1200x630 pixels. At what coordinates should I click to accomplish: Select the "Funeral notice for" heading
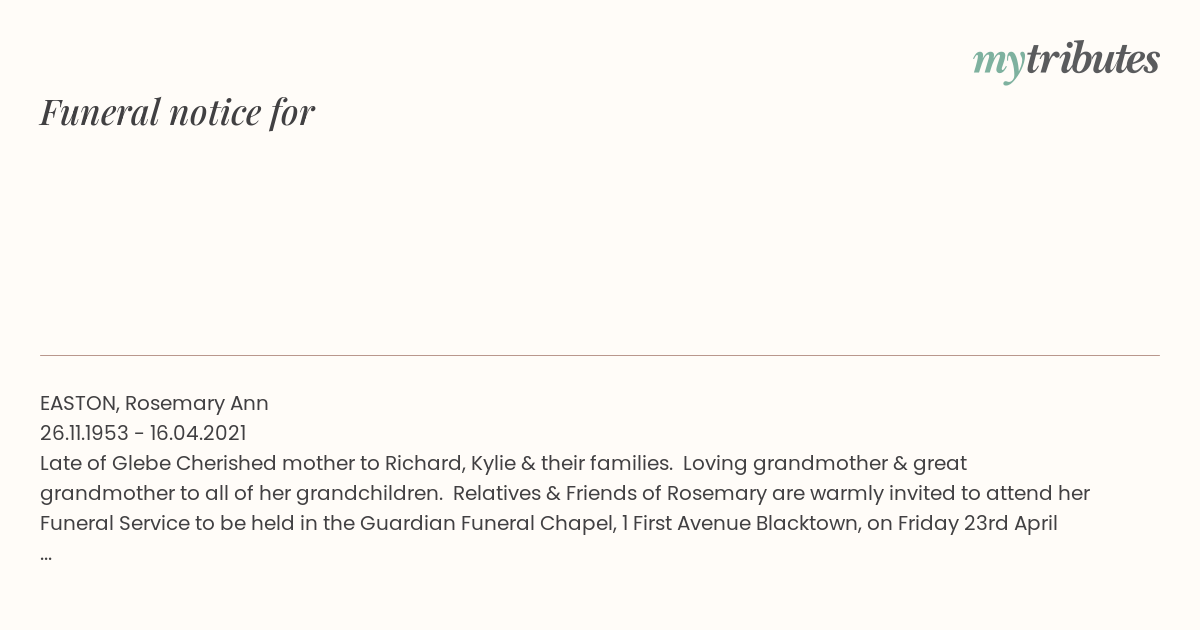[177, 112]
